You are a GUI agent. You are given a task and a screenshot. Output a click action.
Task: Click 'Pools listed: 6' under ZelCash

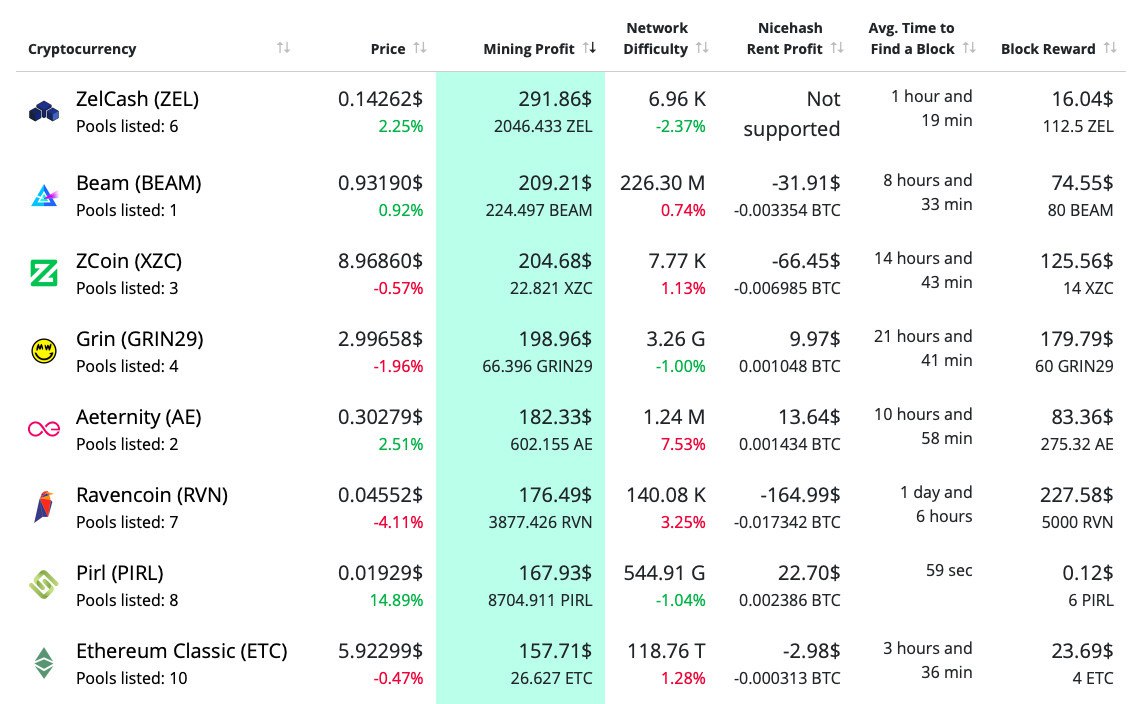coord(127,126)
